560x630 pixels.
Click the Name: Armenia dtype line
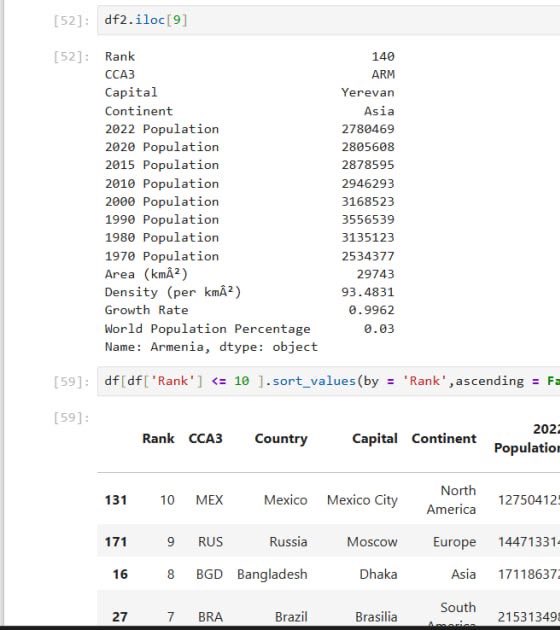click(x=211, y=347)
